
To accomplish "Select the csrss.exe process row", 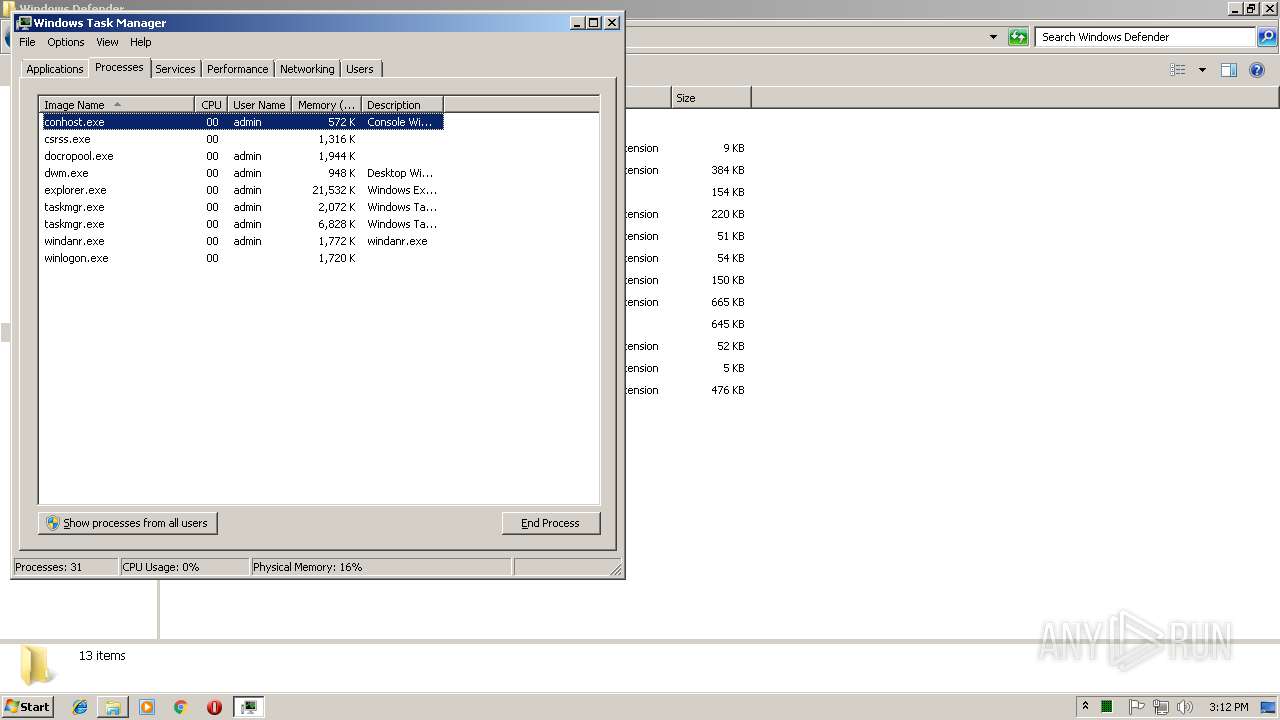I will 243,139.
